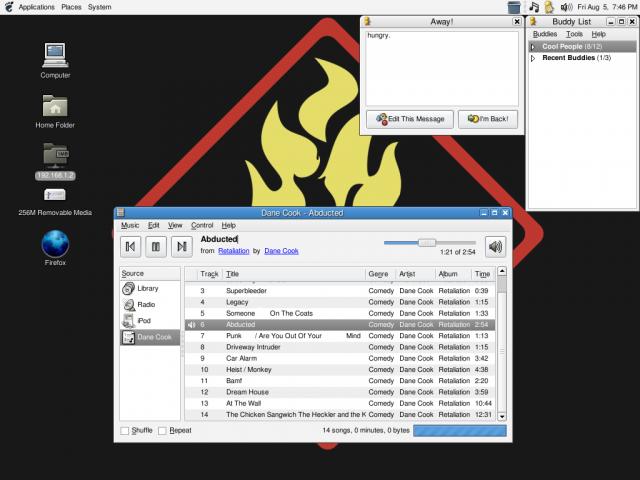The image size is (640, 480).
Task: Select the Dane Cook playlist source
Action: point(150,338)
